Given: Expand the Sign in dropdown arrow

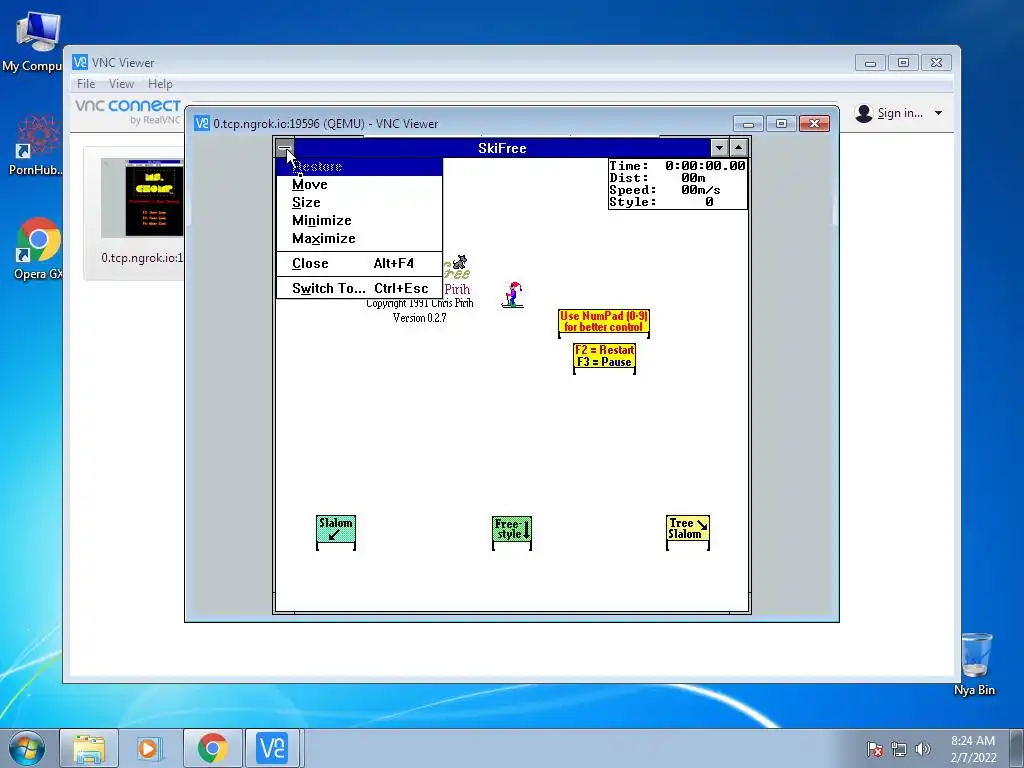Looking at the screenshot, I should click(938, 113).
